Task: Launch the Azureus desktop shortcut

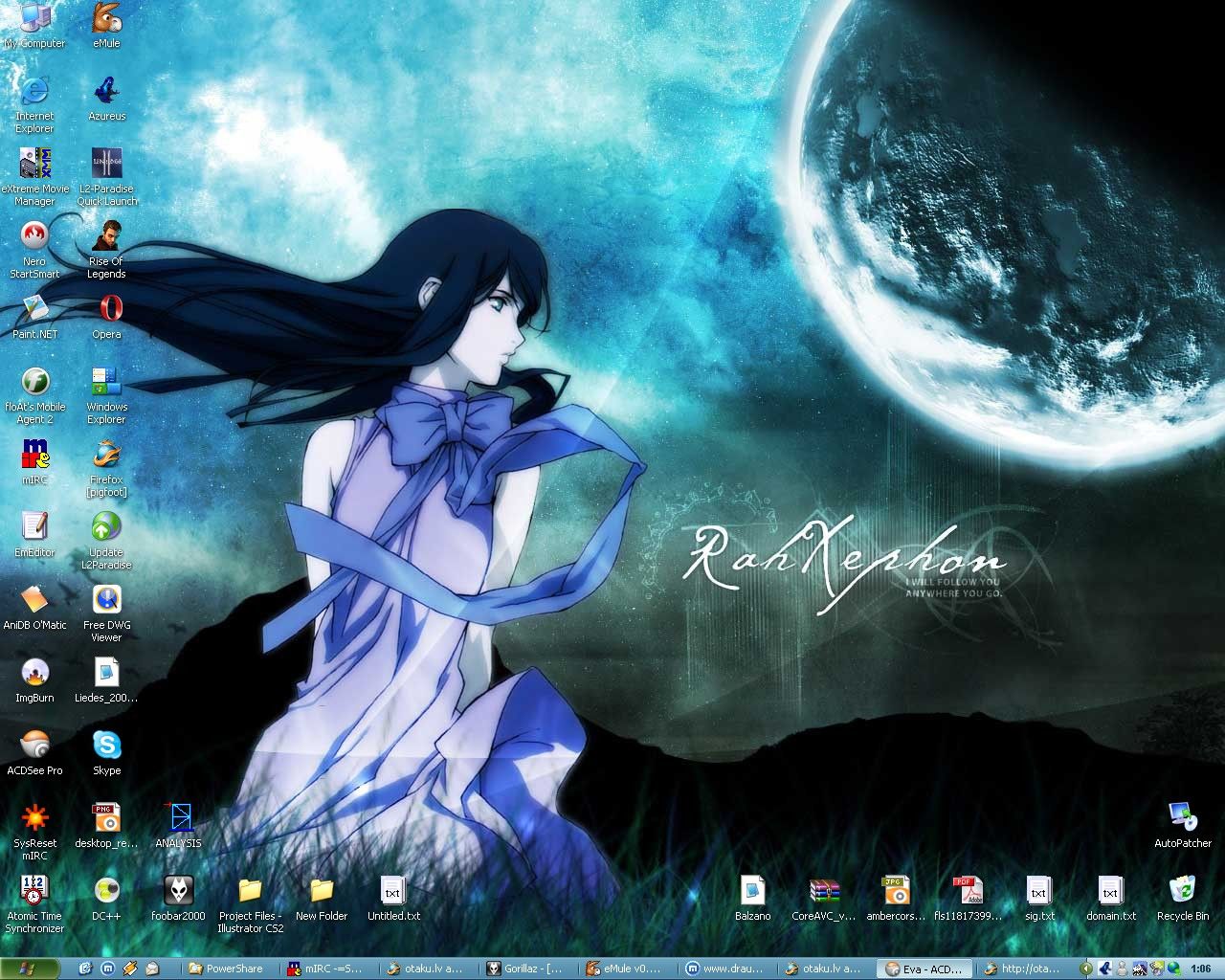Action: tap(106, 99)
